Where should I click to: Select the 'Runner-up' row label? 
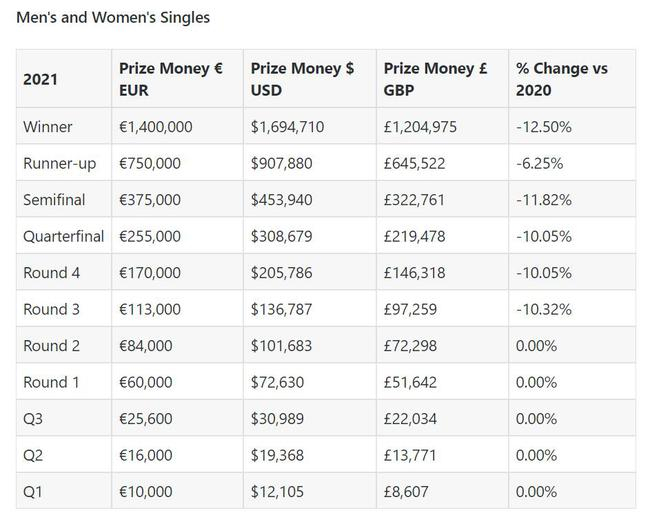tap(59, 163)
